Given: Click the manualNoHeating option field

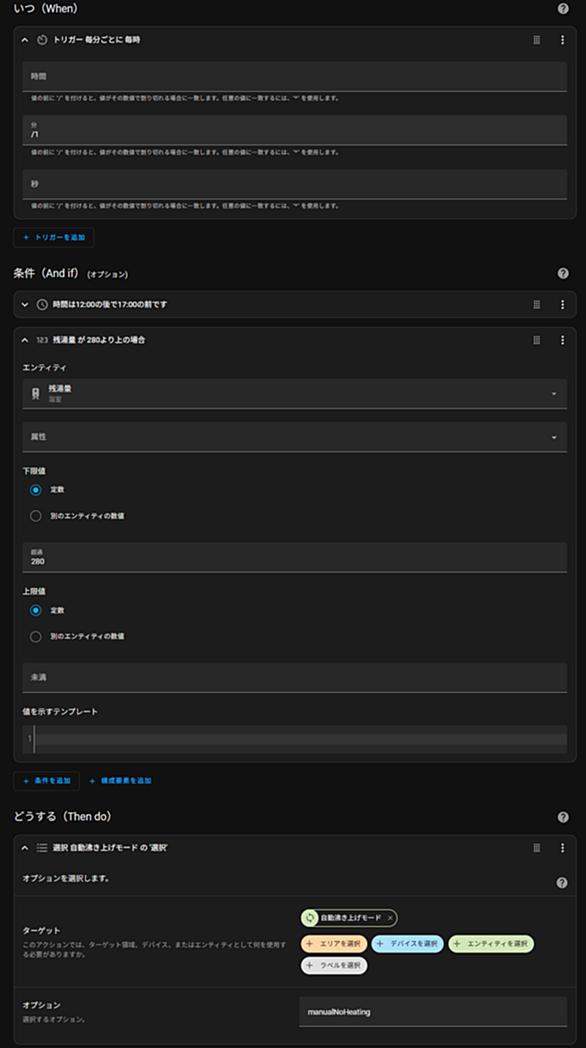Looking at the screenshot, I should coord(433,1012).
